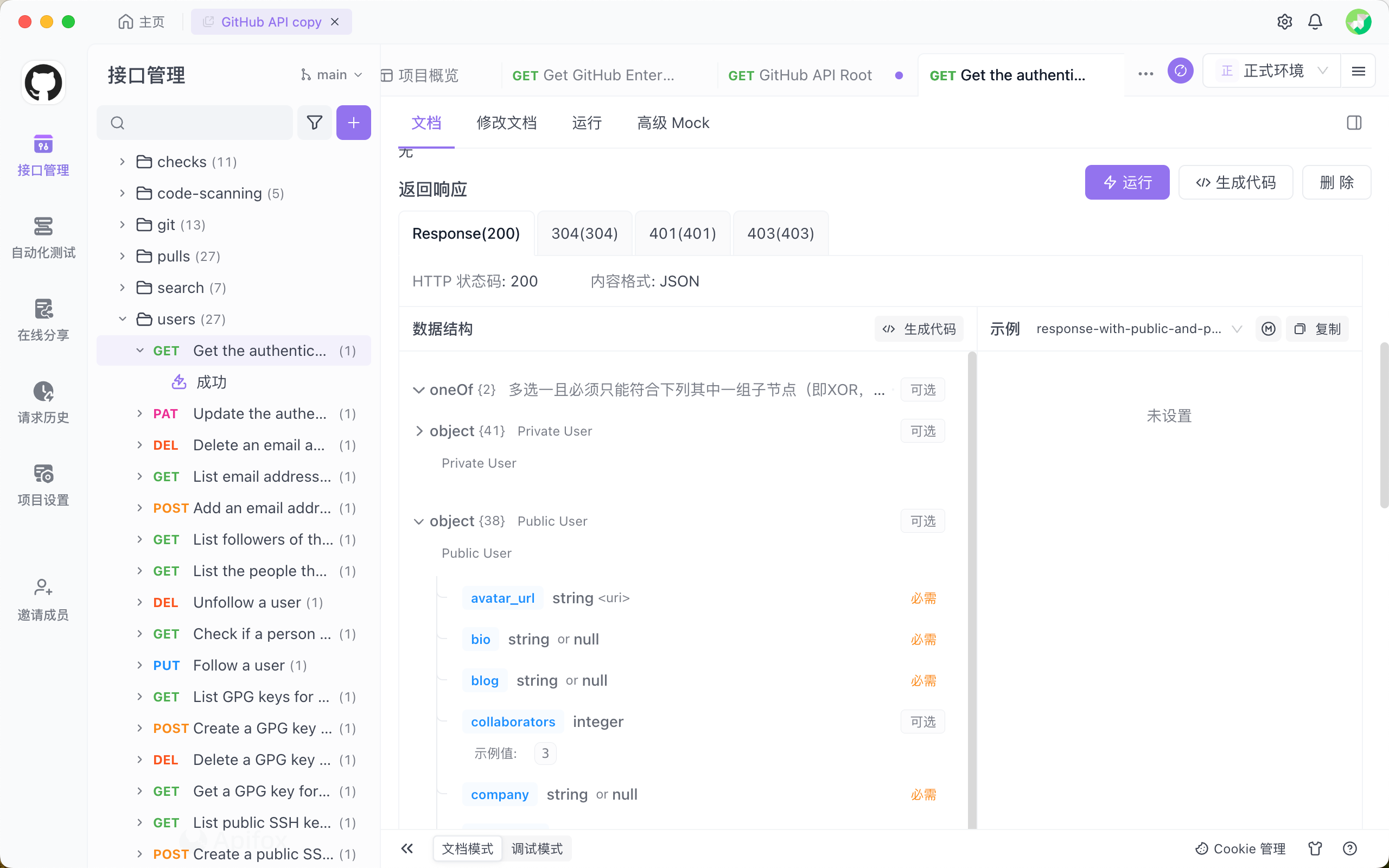Open 自动化测试 in the sidebar
Image resolution: width=1389 pixels, height=868 pixels.
(43, 237)
